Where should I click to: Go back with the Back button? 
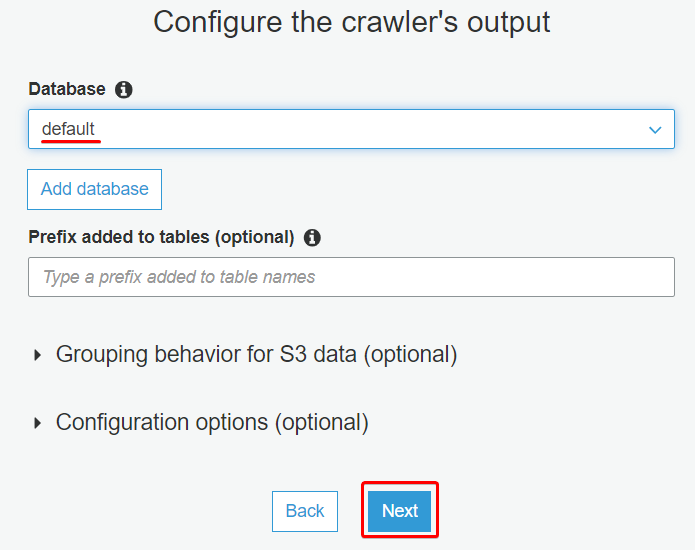[305, 511]
